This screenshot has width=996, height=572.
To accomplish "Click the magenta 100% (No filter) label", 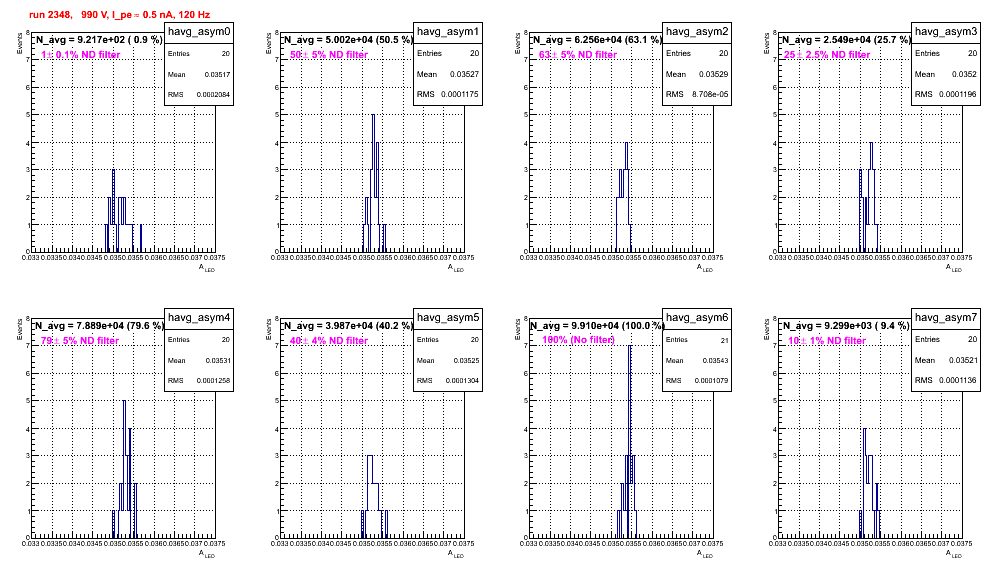I will click(578, 340).
